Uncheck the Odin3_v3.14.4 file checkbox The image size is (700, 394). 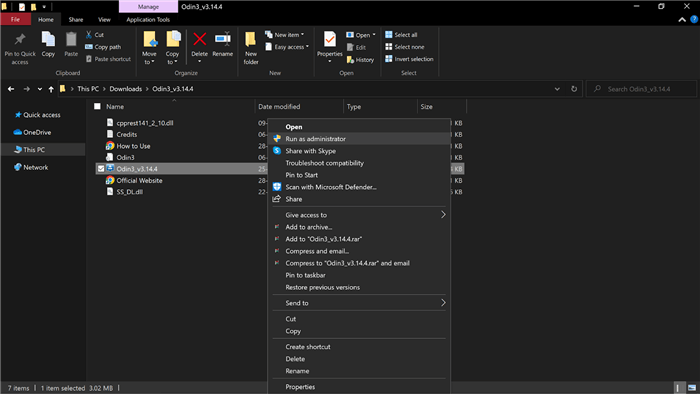pos(101,169)
